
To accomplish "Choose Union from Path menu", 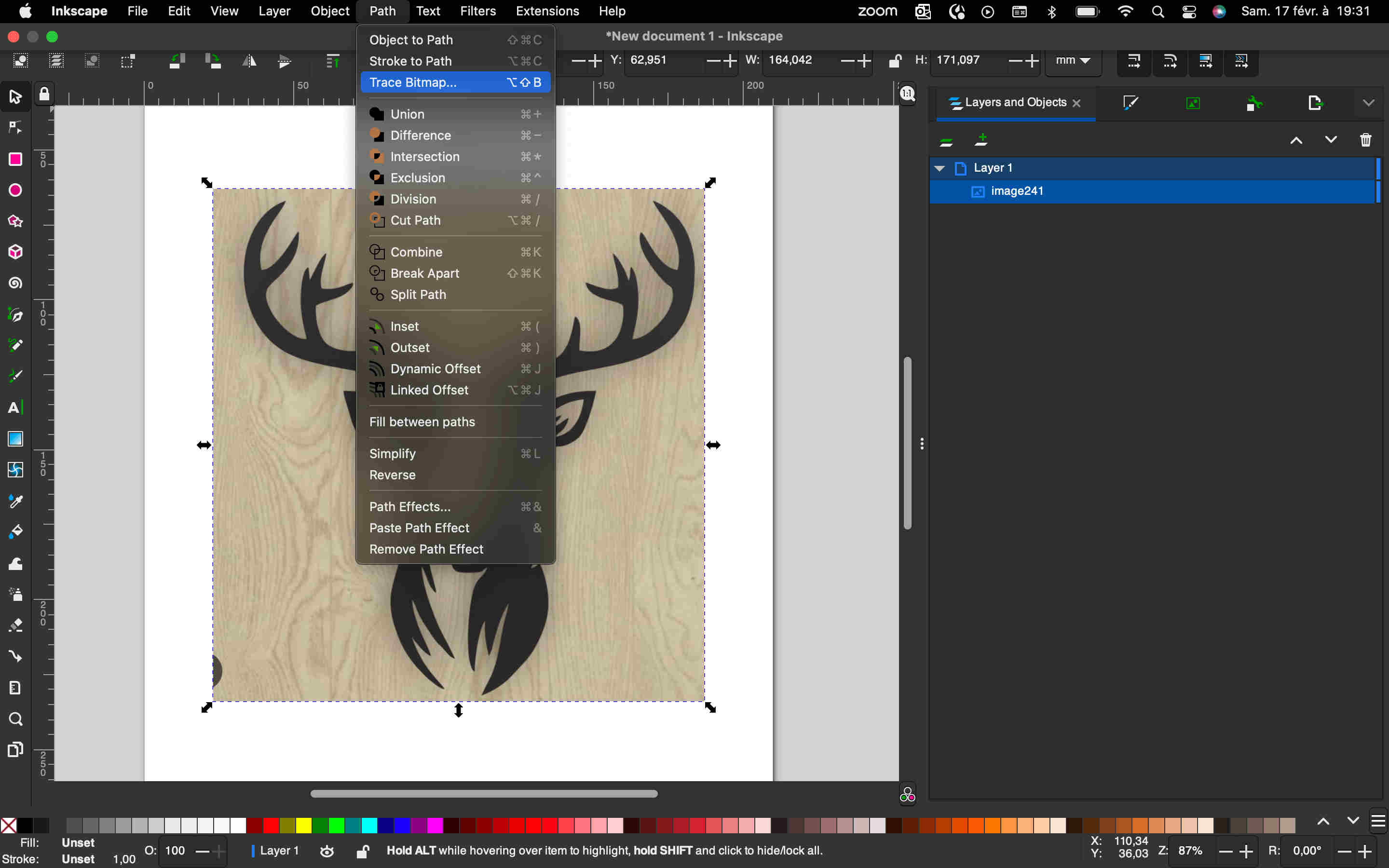I will pos(455,114).
